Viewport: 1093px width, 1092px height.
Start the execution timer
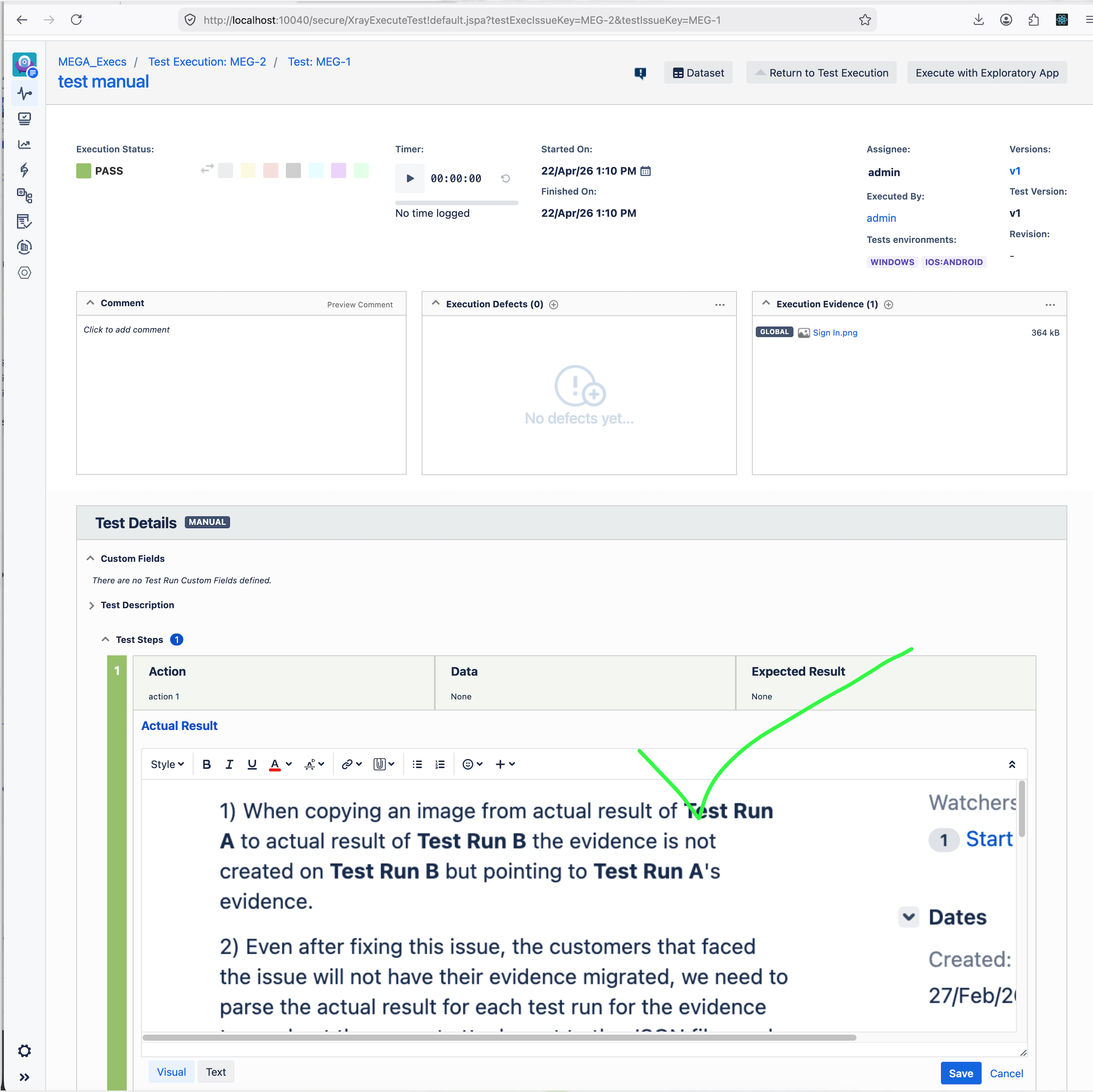[x=410, y=178]
